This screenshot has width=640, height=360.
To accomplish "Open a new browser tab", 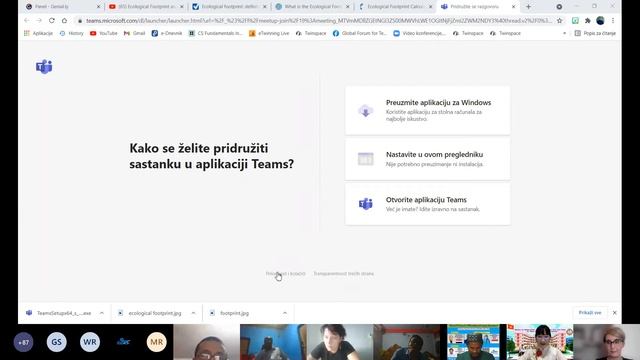I will [x=529, y=7].
